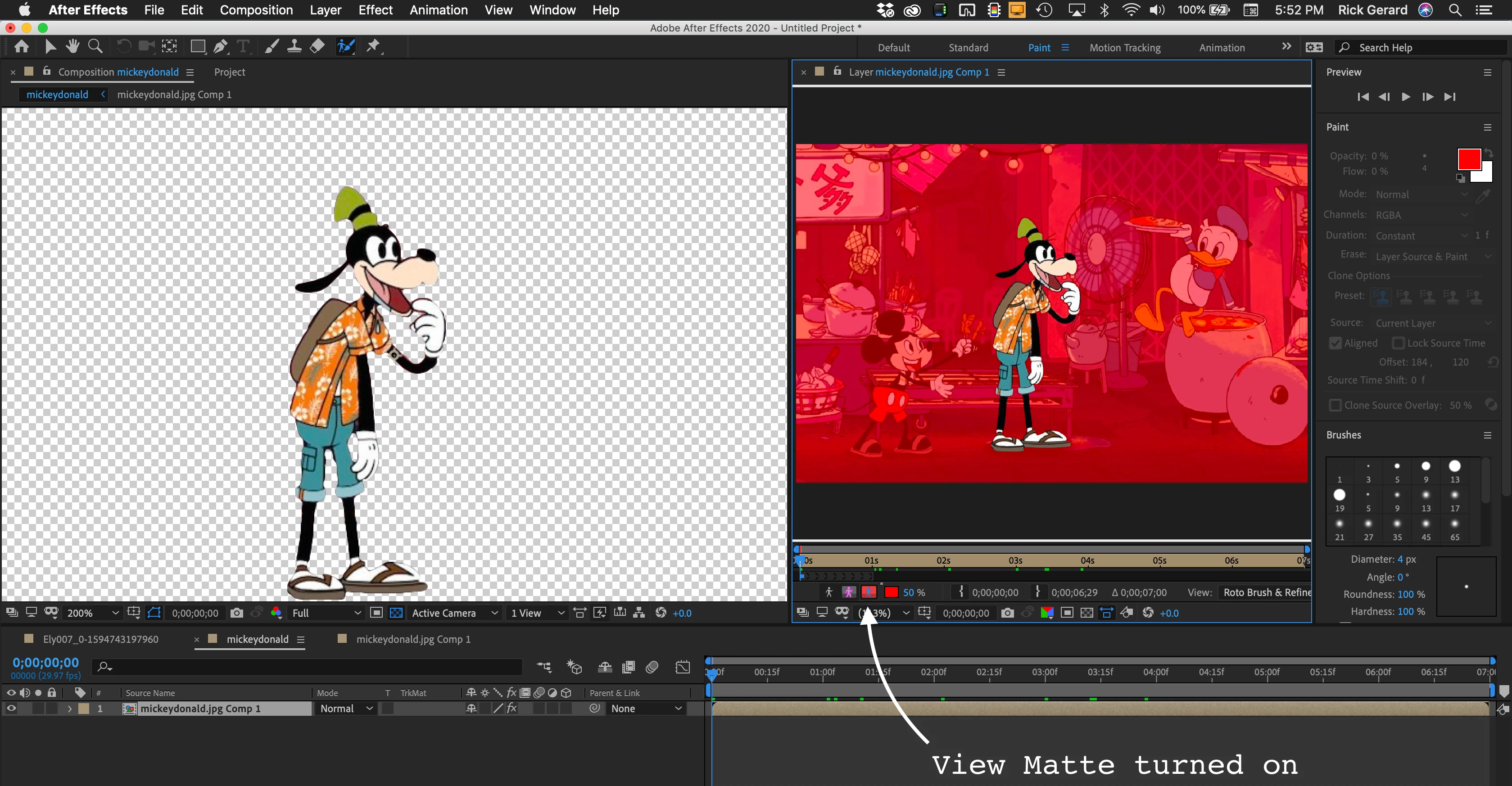Open the Effect menu
Screen dimensions: 1512x786
(x=375, y=10)
